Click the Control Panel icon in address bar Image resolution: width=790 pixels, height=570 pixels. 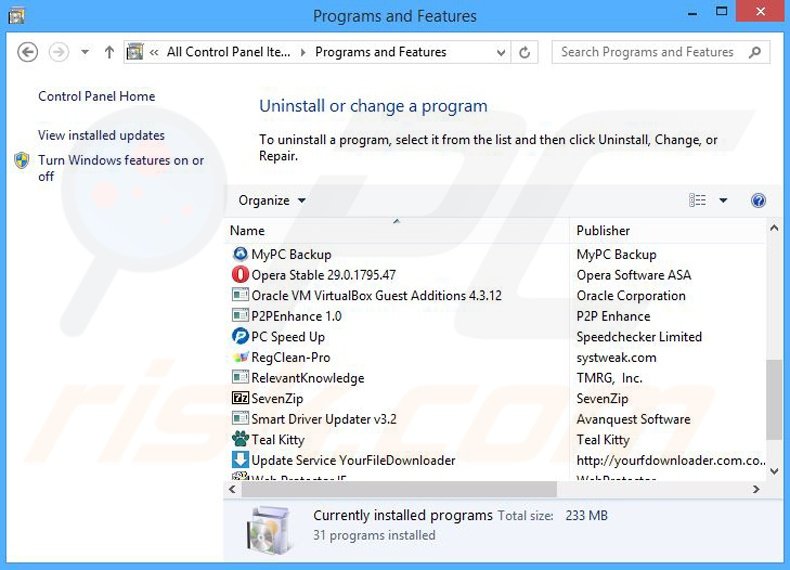tap(135, 51)
